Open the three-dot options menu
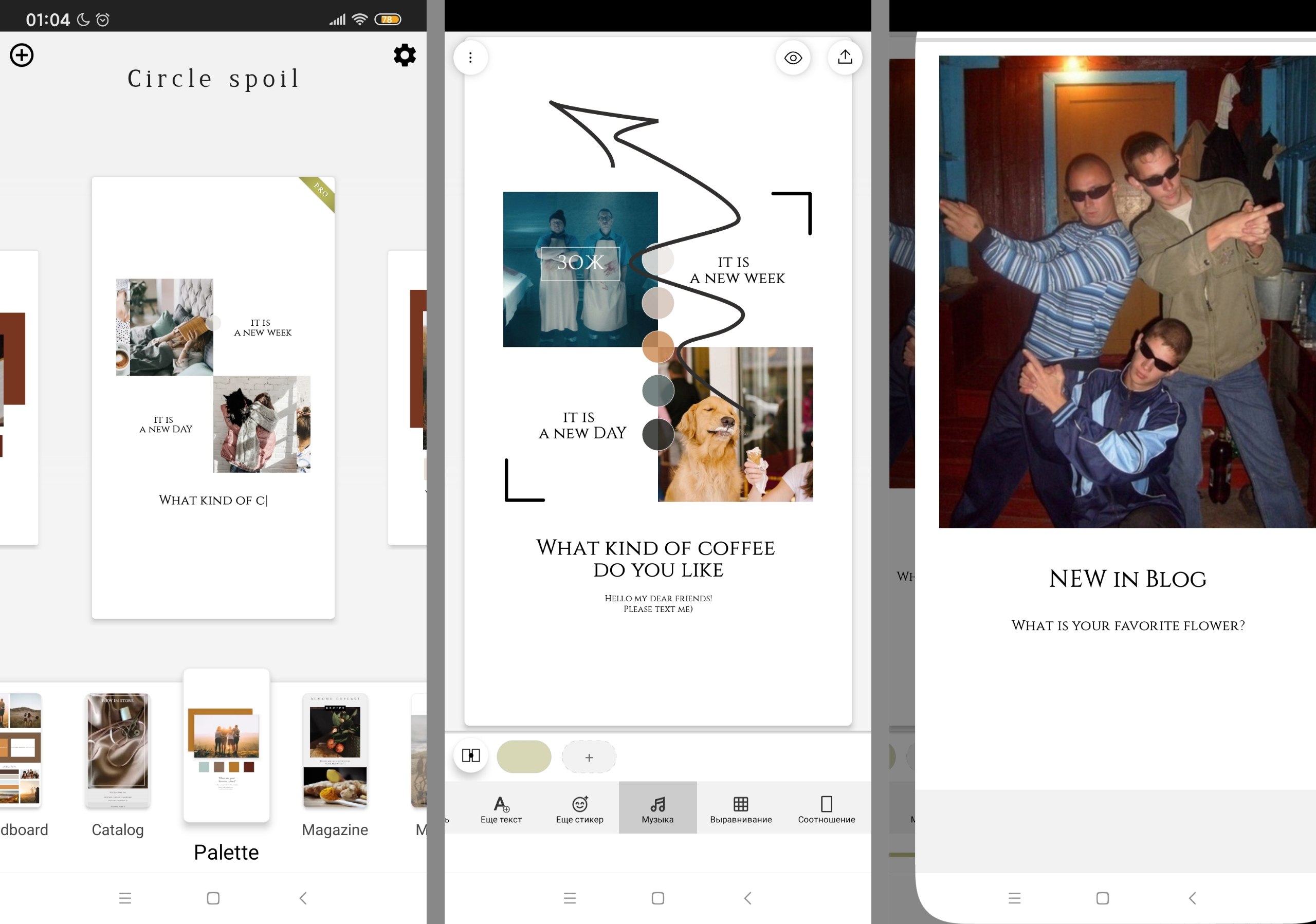The width and height of the screenshot is (1316, 924). coord(470,58)
